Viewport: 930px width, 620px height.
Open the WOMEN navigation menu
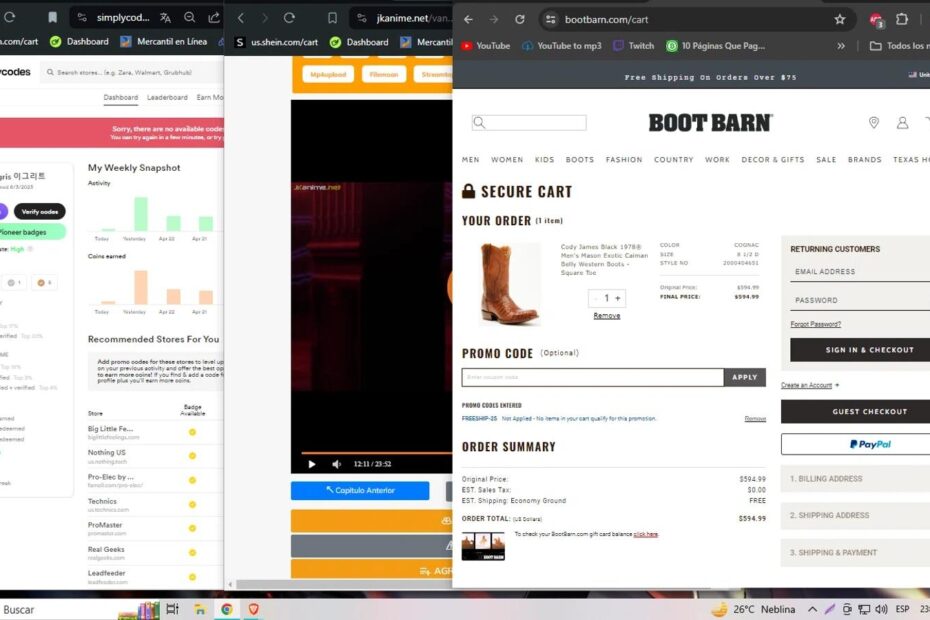tap(507, 160)
